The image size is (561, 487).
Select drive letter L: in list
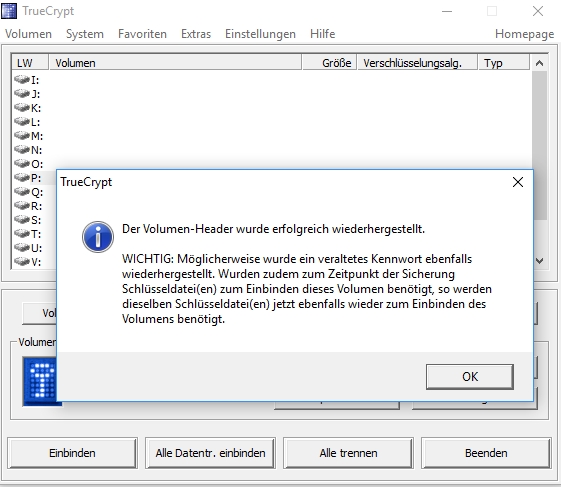[x=27, y=122]
